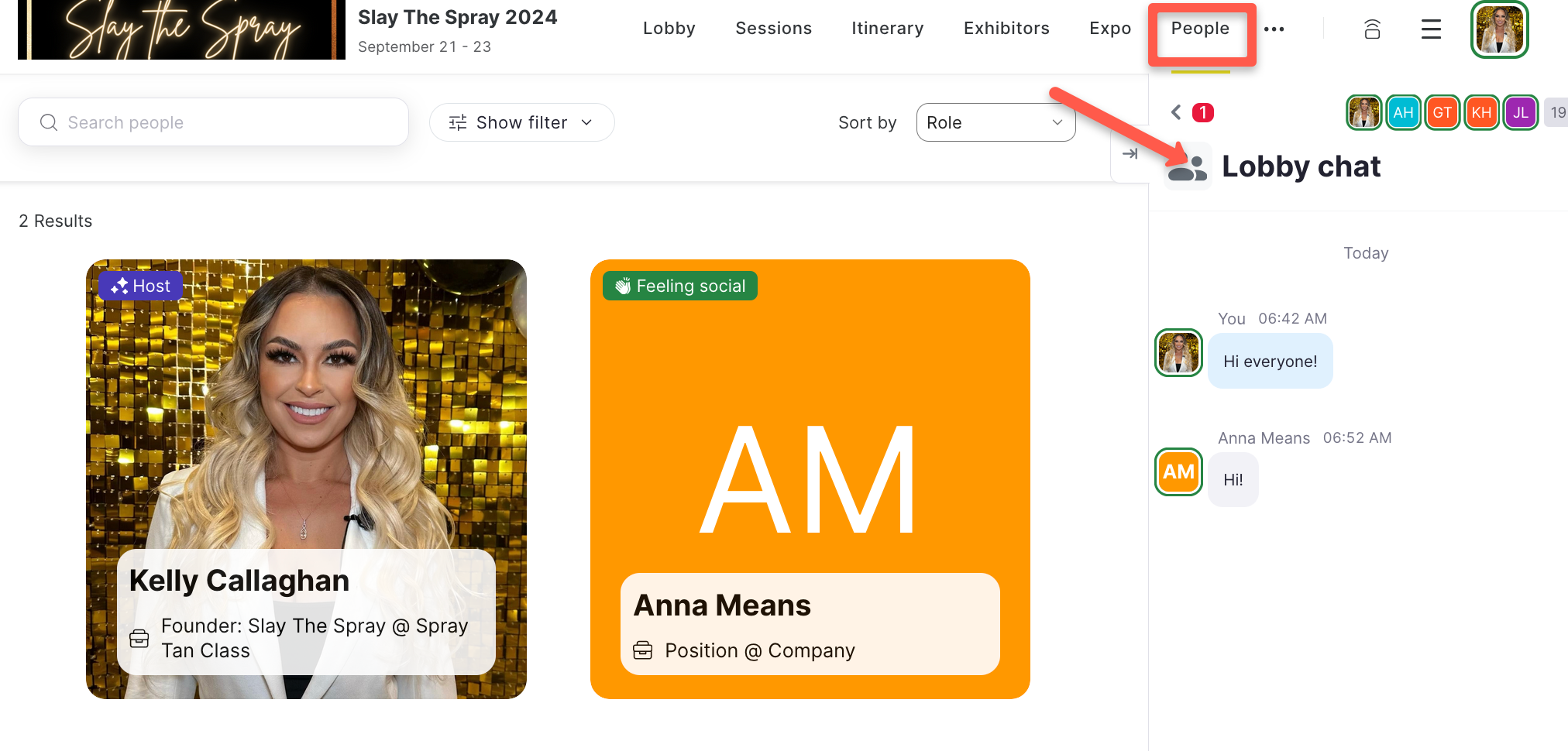Go back from Lobby chat
Image resolution: width=1568 pixels, height=751 pixels.
[1176, 112]
